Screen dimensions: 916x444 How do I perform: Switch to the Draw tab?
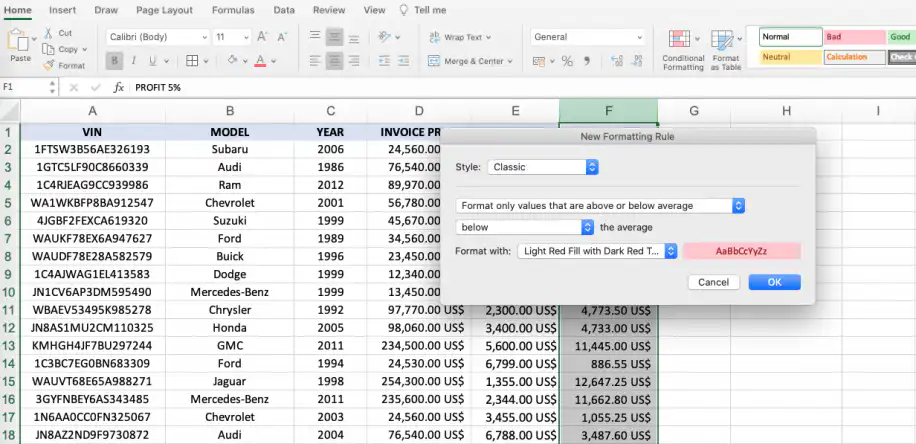106,10
